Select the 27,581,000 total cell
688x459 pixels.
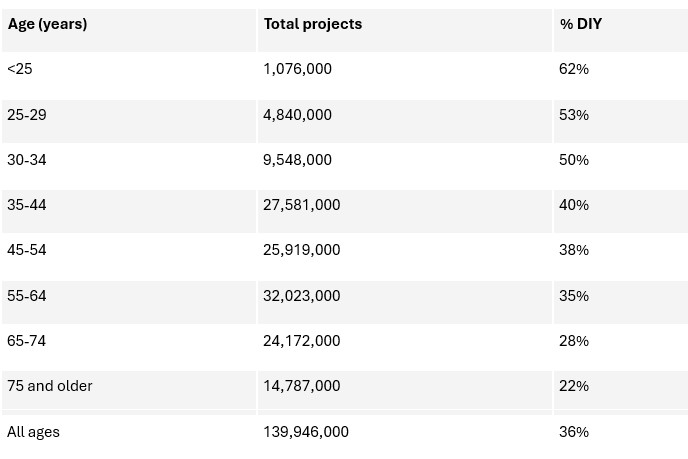[x=301, y=205]
